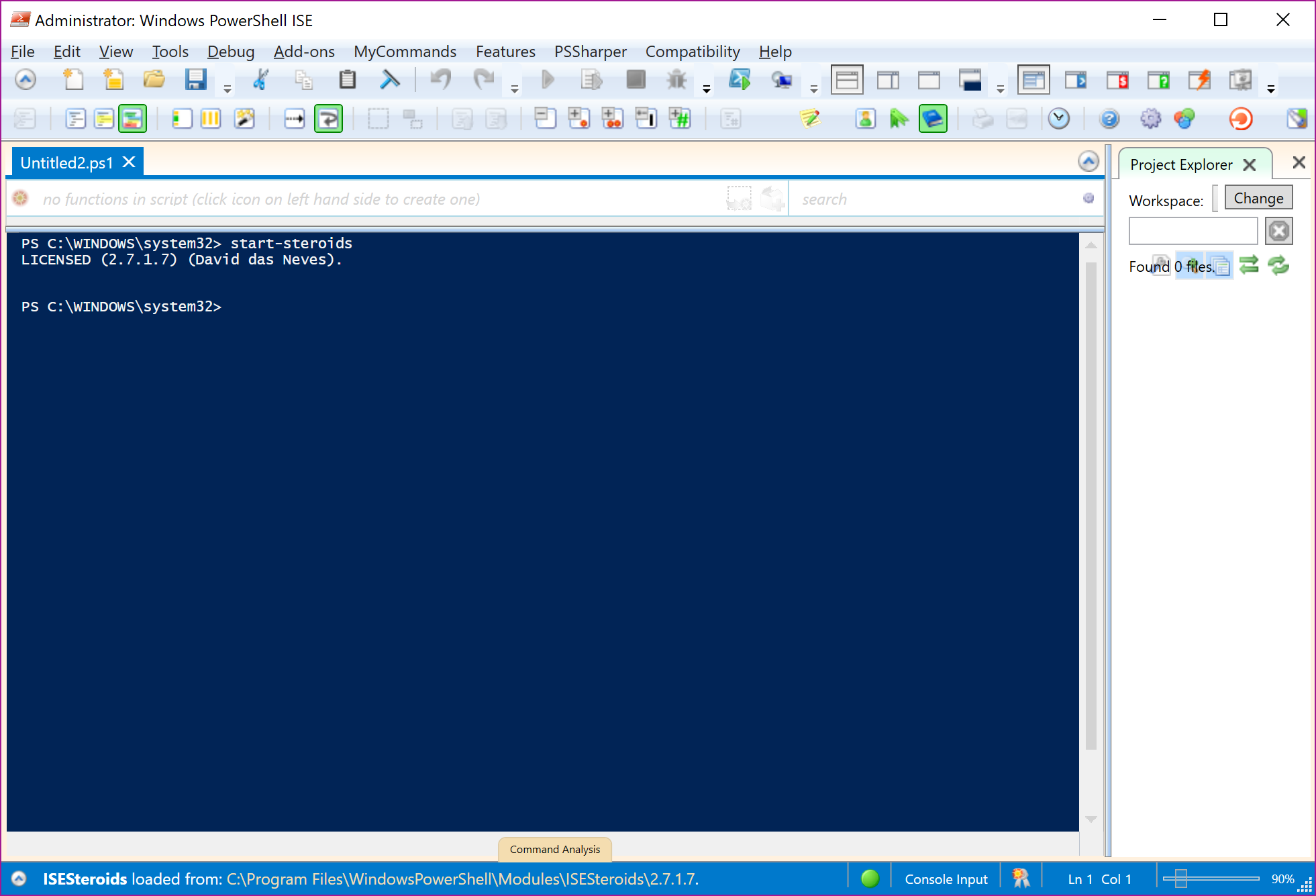Click the blue question mark help icon
The height and width of the screenshot is (896, 1316).
click(1109, 119)
